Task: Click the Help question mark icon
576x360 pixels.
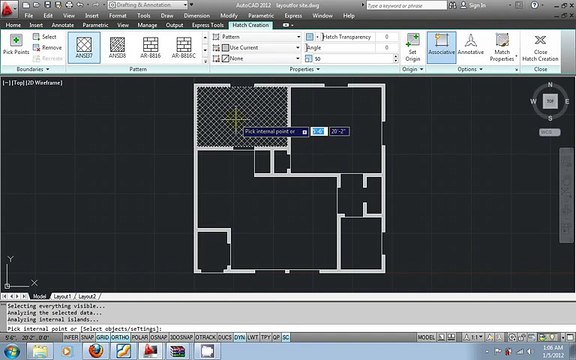Action: pyautogui.click(x=534, y=5)
